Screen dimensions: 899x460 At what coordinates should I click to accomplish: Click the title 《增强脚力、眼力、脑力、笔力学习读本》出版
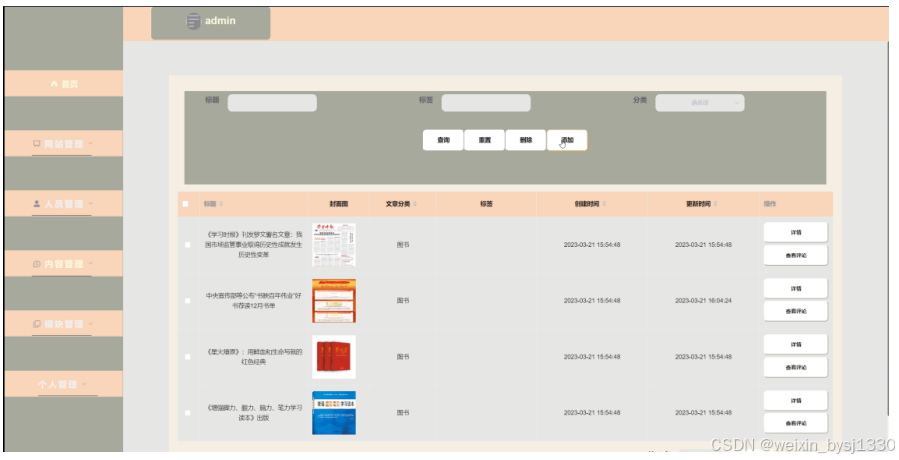point(253,412)
